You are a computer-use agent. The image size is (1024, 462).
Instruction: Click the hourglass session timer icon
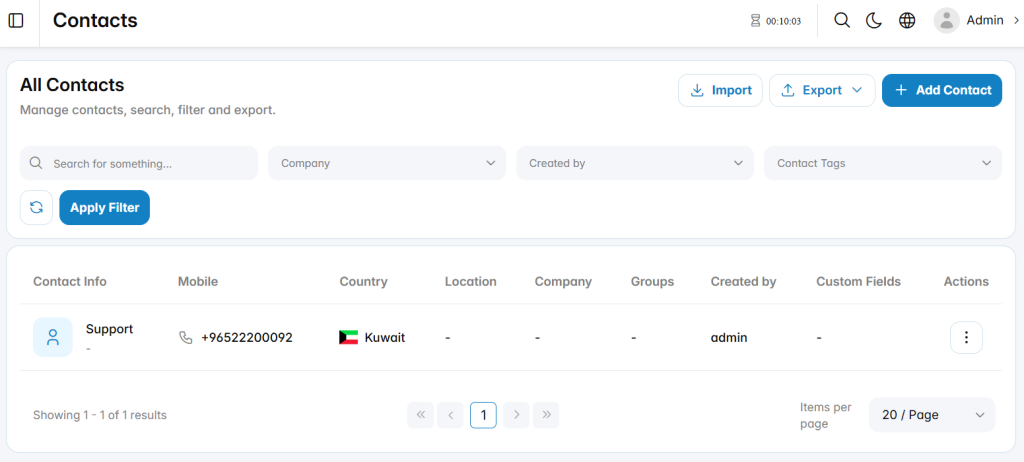[x=756, y=21]
